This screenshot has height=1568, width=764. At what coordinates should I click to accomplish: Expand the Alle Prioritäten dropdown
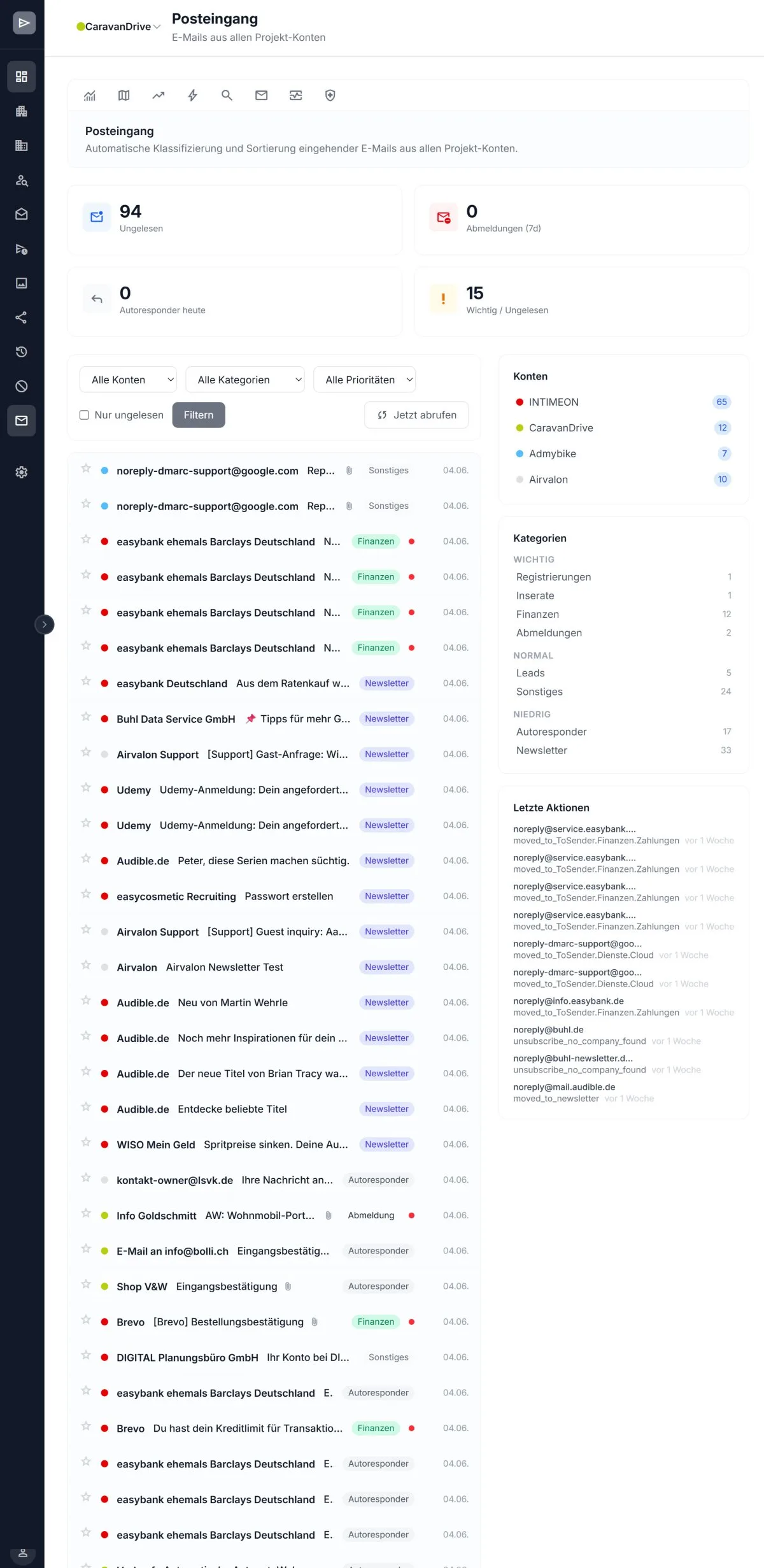(x=365, y=380)
